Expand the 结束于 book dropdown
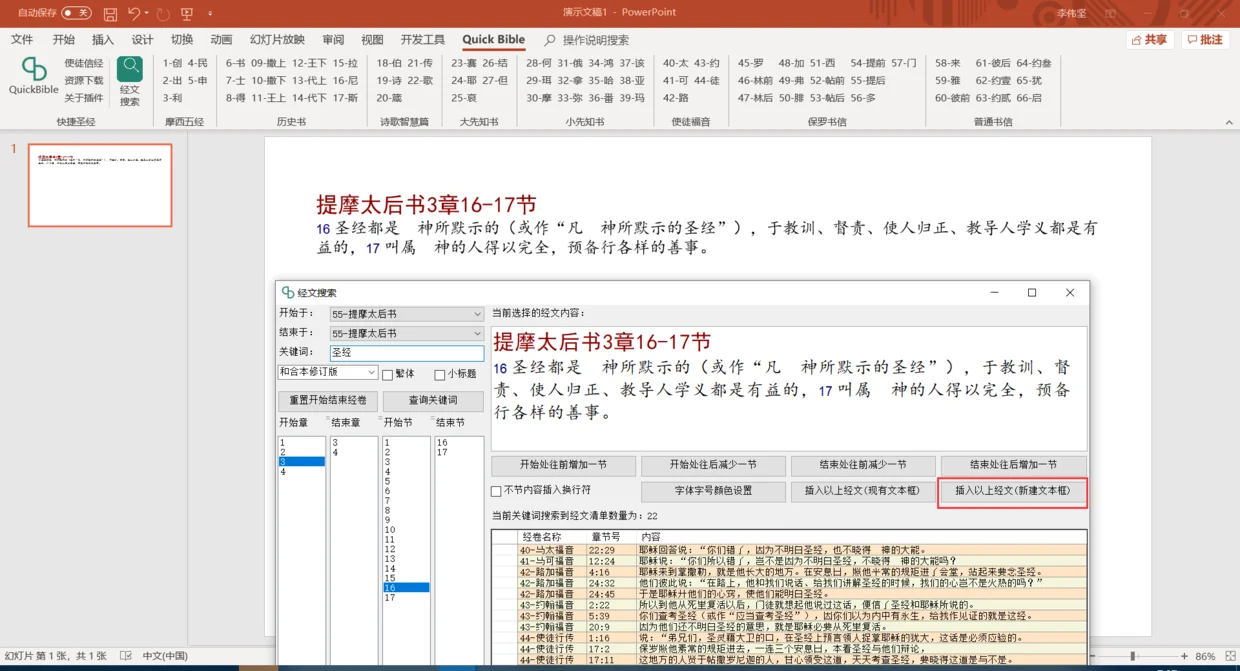The image size is (1240, 671). [477, 333]
